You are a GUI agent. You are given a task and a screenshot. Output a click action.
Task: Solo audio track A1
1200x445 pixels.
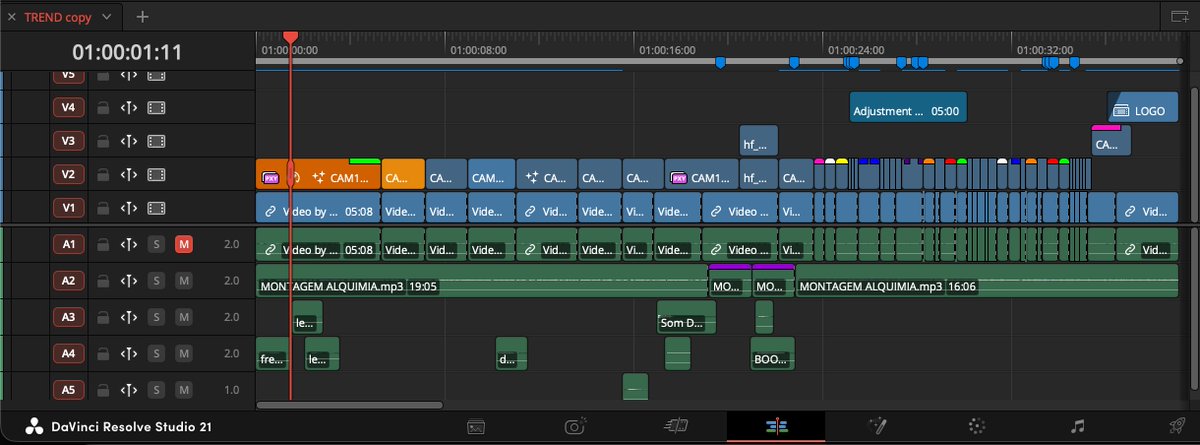point(156,244)
